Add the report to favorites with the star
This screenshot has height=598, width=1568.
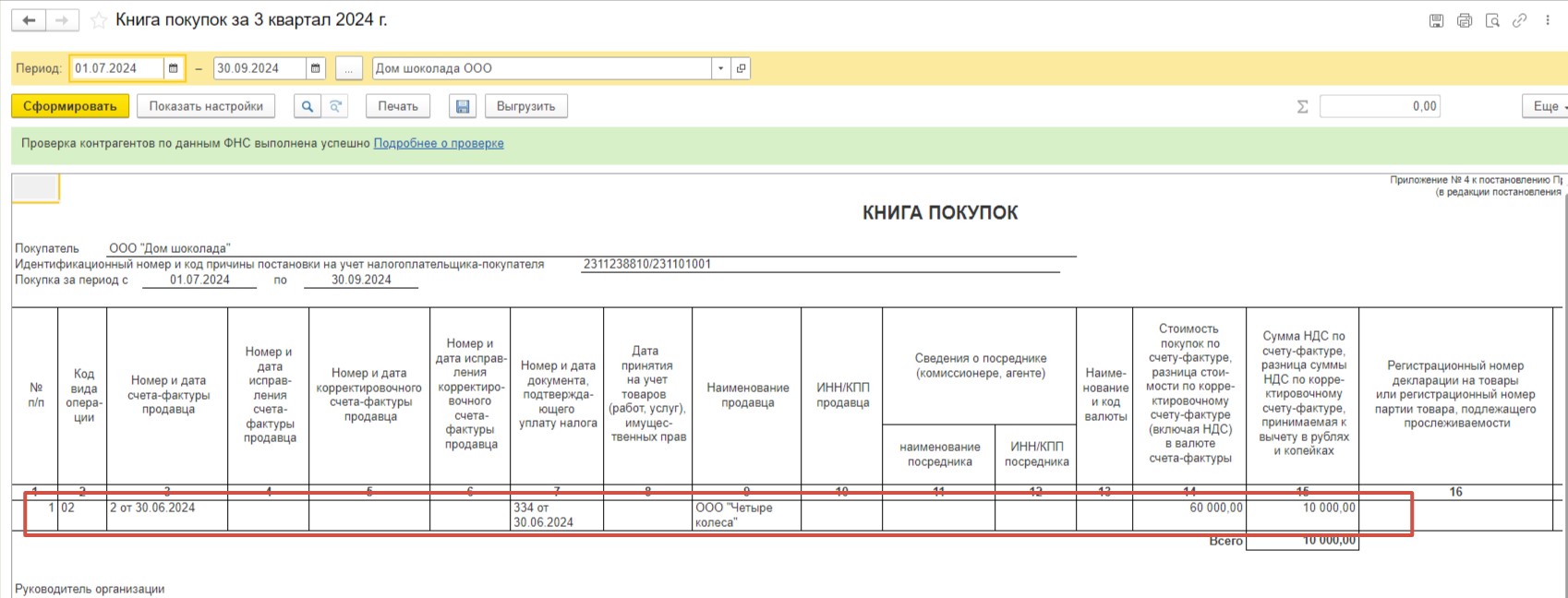(x=99, y=20)
